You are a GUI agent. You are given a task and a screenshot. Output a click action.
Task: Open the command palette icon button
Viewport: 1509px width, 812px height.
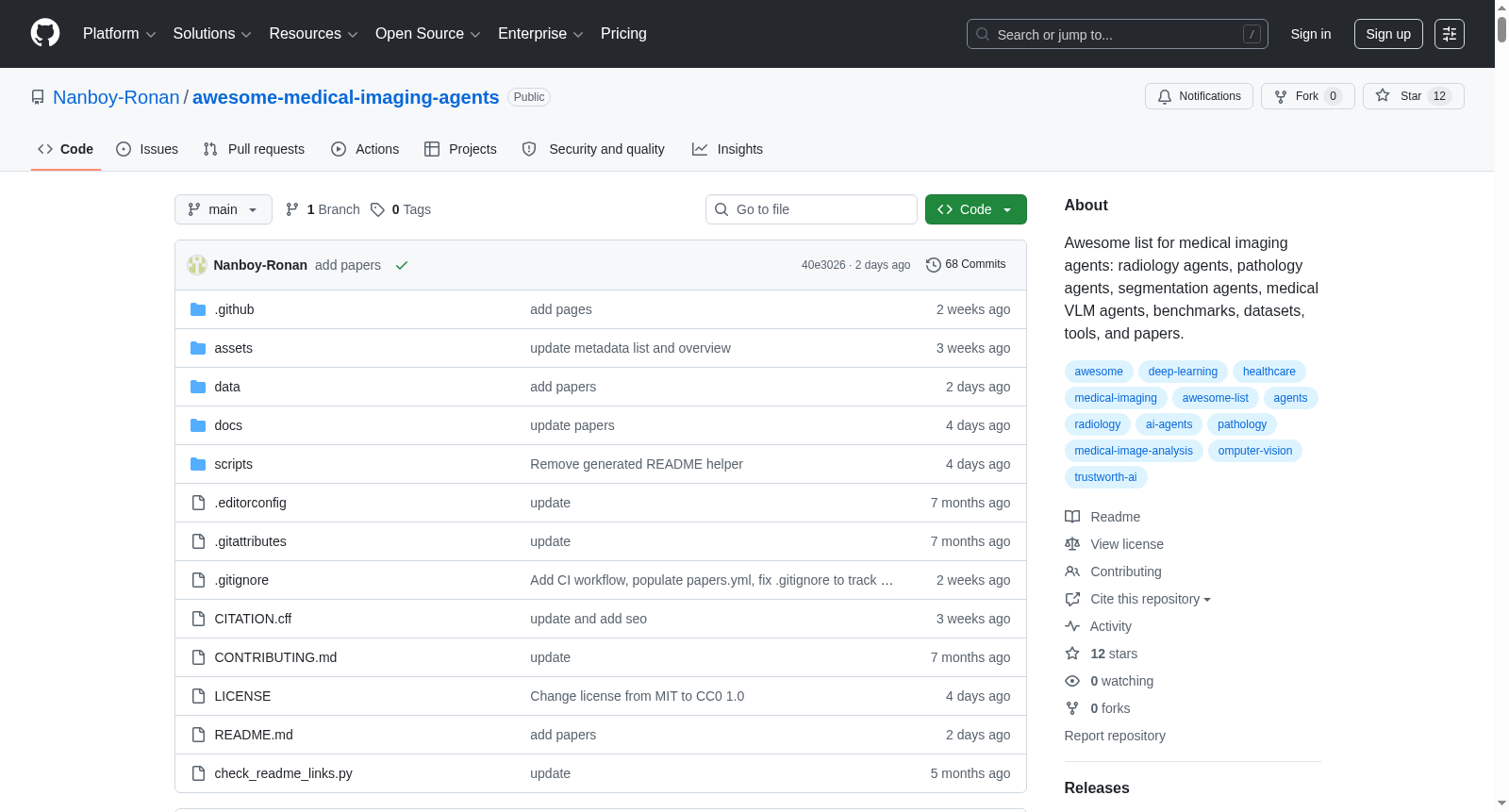[1450, 34]
